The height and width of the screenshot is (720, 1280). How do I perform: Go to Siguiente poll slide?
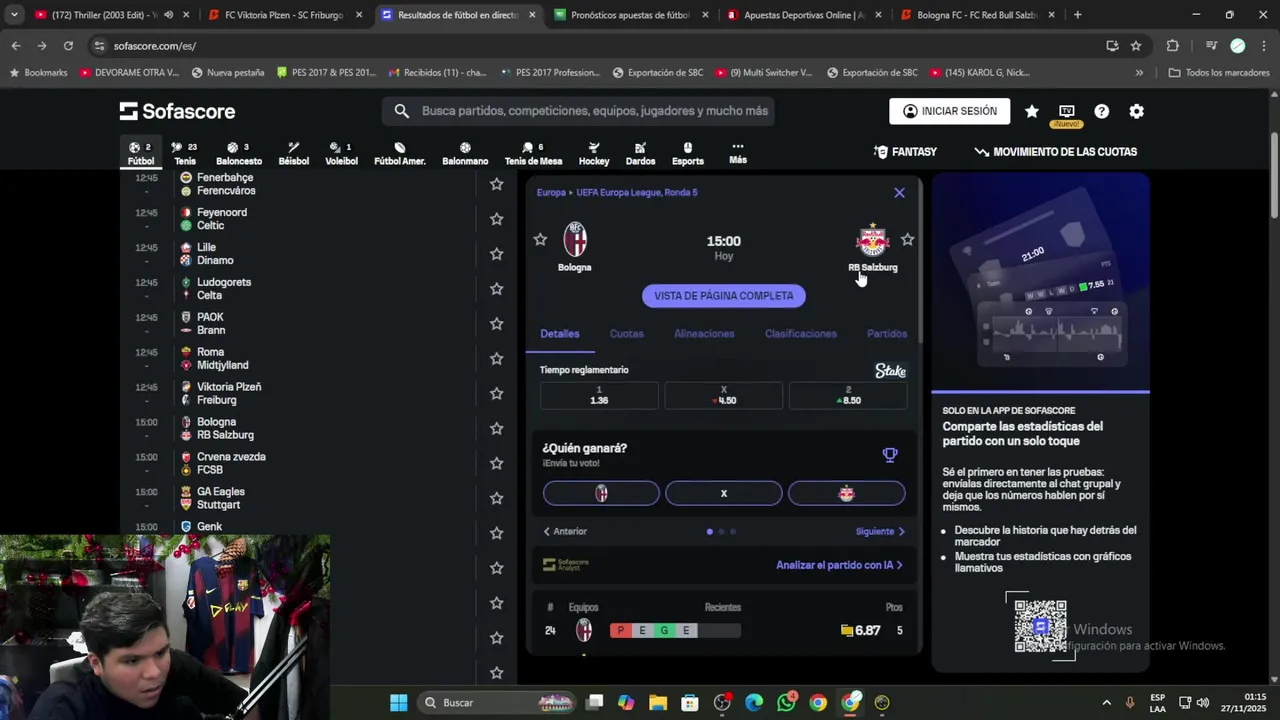[880, 531]
